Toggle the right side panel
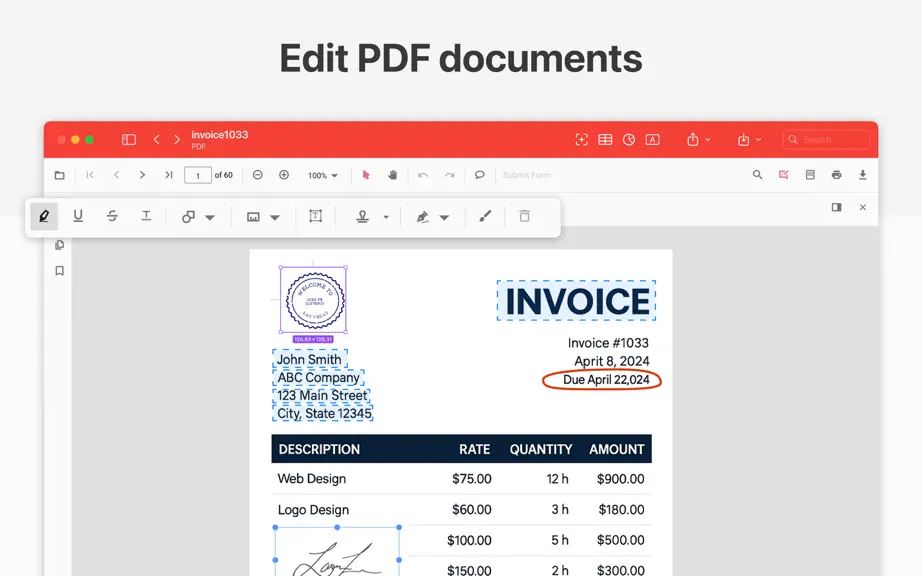 click(x=836, y=207)
